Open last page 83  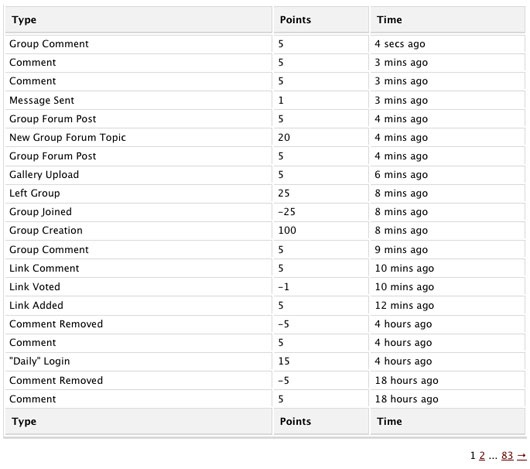[x=507, y=456]
